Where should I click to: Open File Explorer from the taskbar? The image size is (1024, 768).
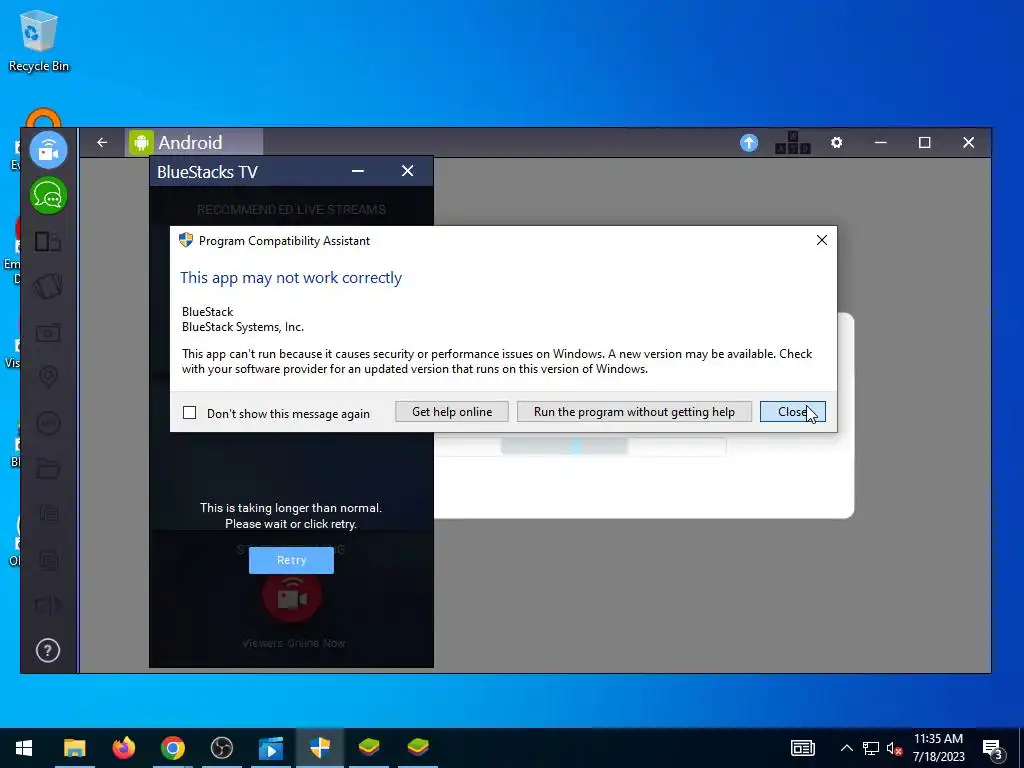74,748
